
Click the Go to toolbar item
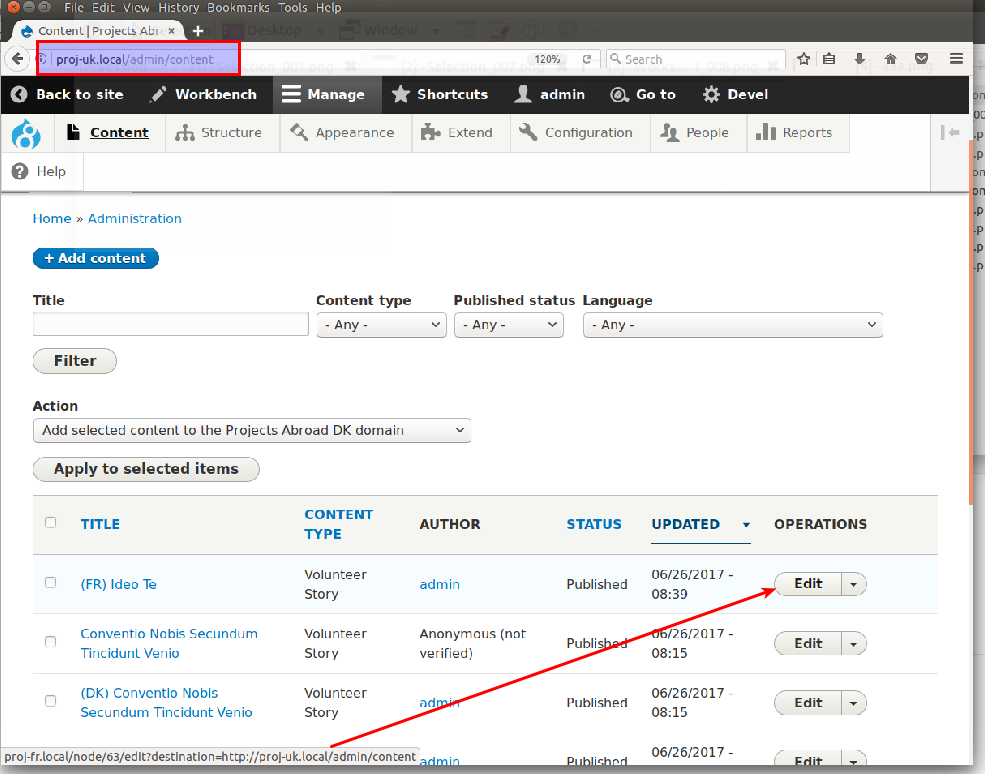pyautogui.click(x=643, y=94)
